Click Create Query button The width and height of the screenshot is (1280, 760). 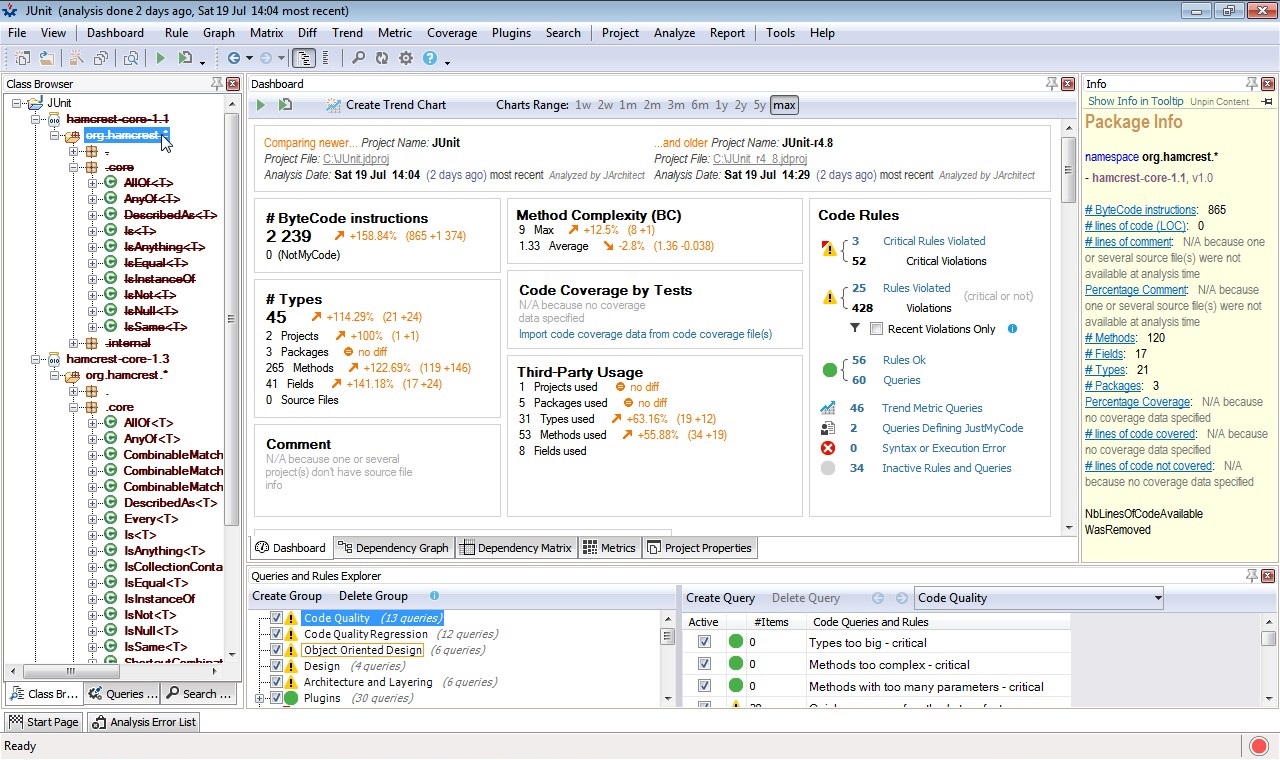720,598
